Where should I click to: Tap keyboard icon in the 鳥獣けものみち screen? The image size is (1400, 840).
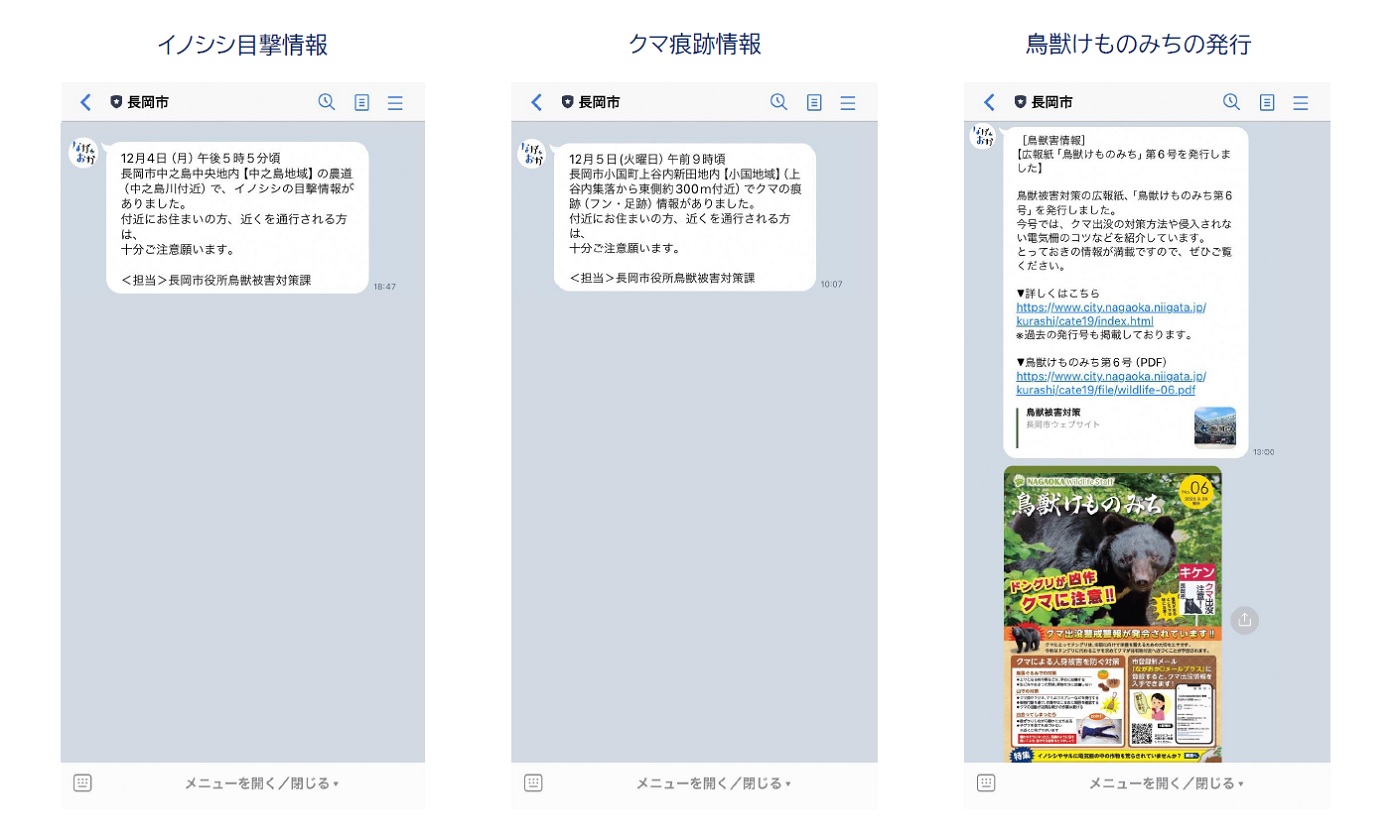pos(986,783)
